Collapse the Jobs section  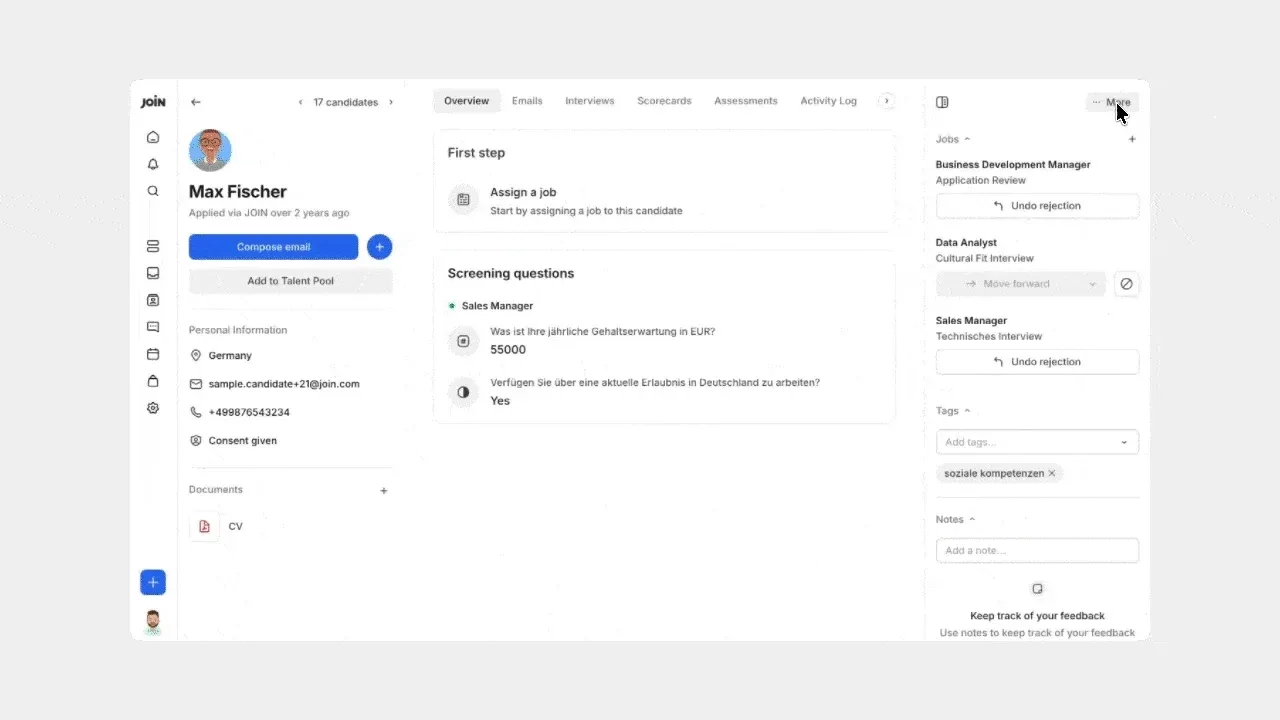coord(953,140)
